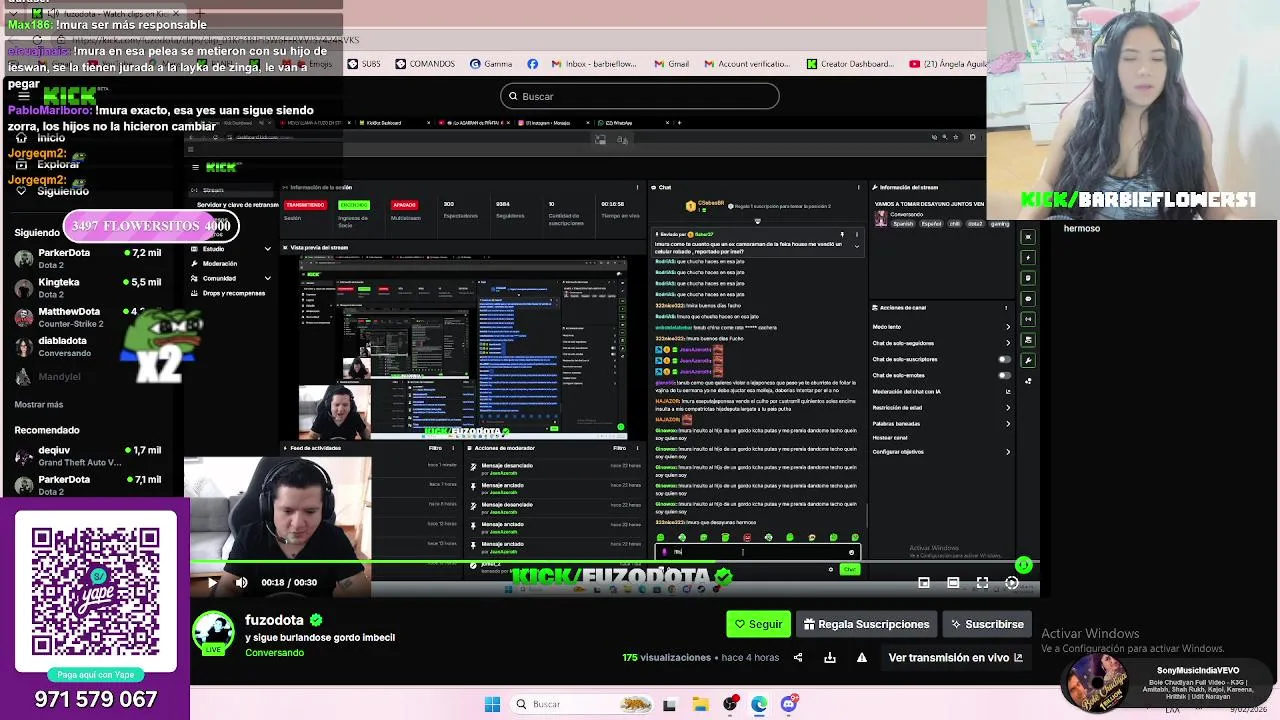Open the Gamma bookmark
1280x720 pixels.
[x=491, y=64]
